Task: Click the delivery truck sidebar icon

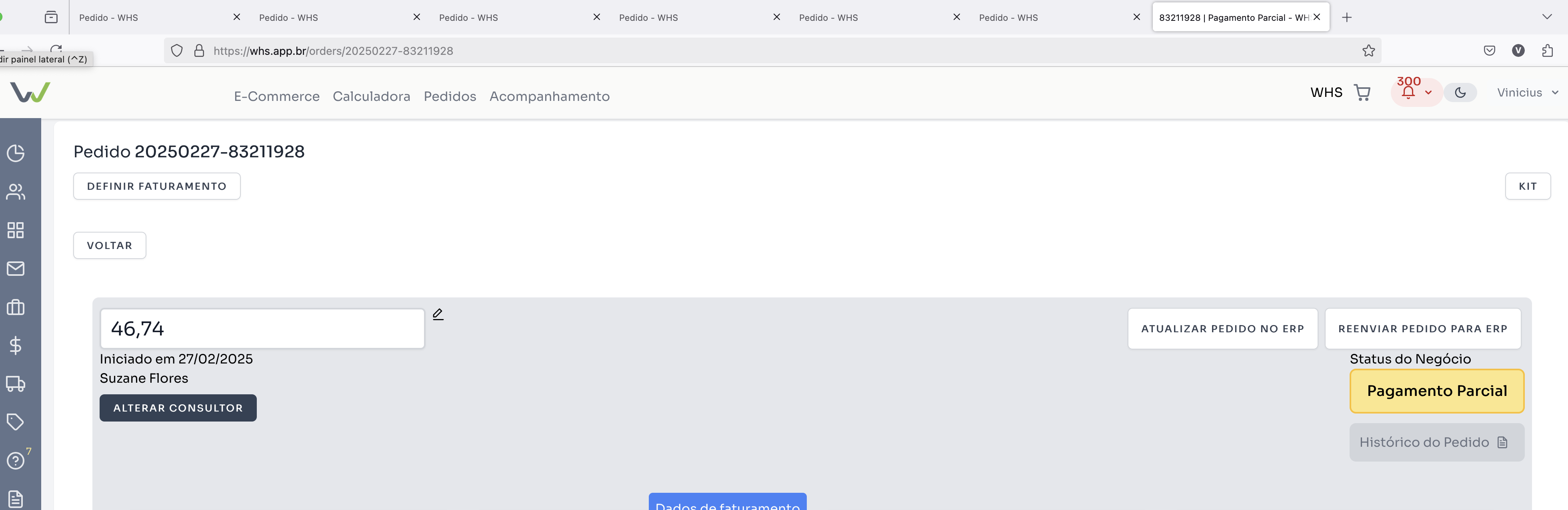Action: (16, 384)
